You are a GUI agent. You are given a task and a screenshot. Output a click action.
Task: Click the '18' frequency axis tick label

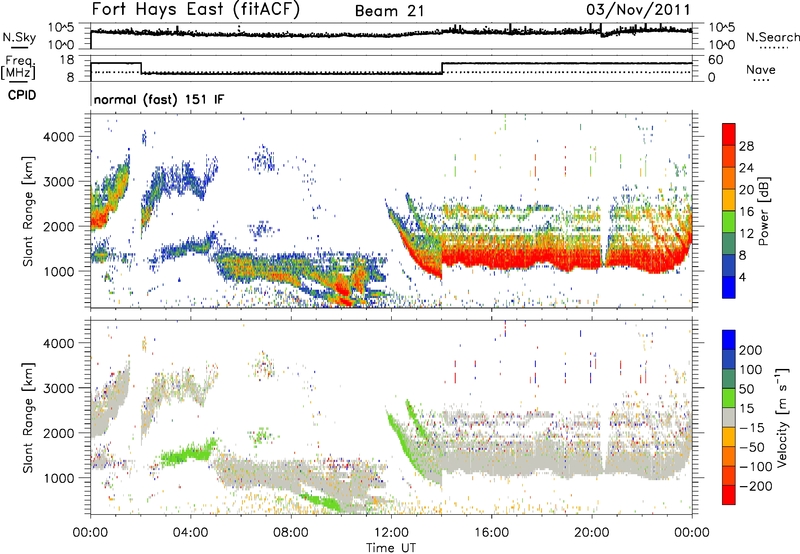click(x=67, y=60)
